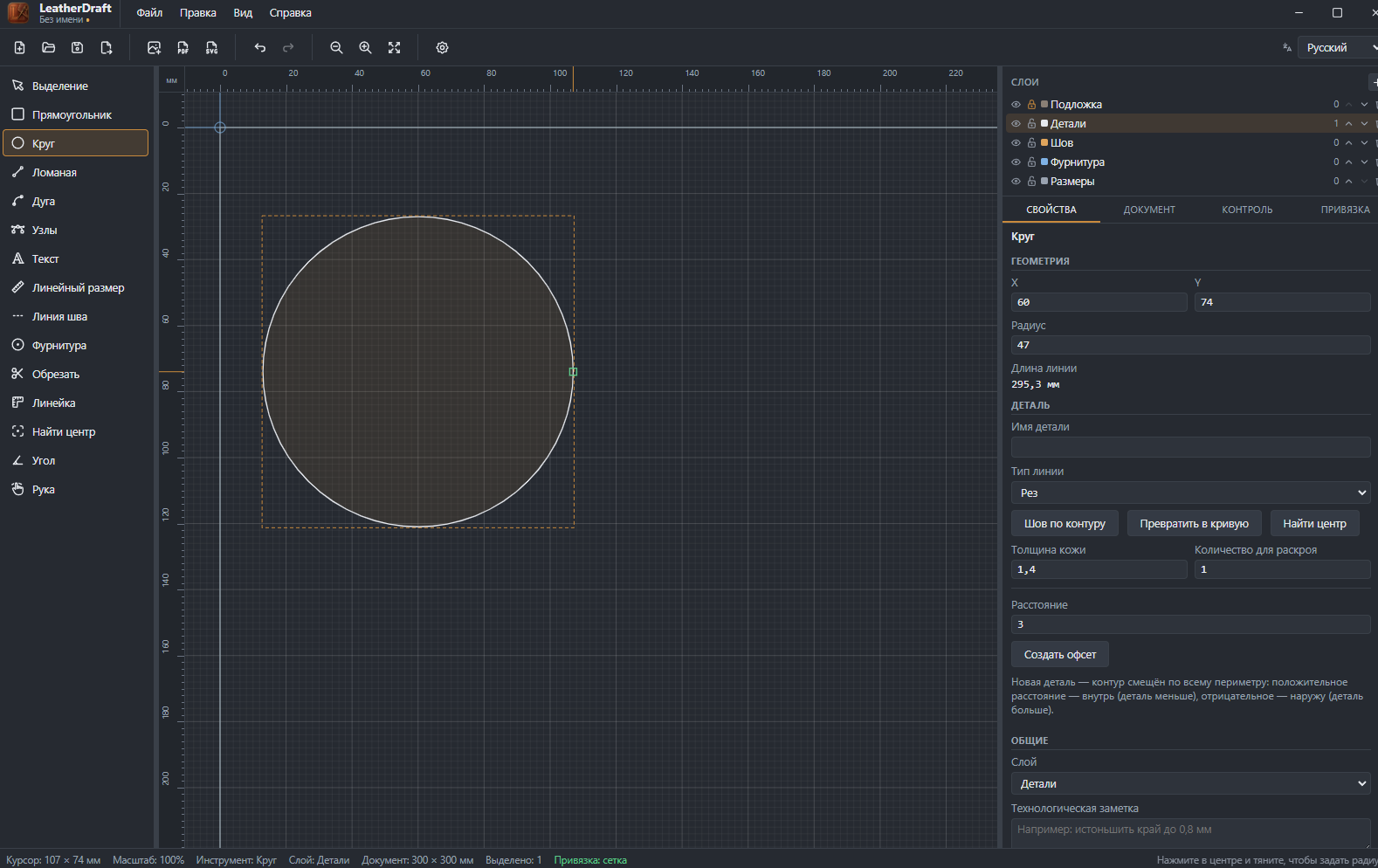This screenshot has height=868, width=1378.
Task: Move the Подложка layer down
Action: tap(1364, 105)
